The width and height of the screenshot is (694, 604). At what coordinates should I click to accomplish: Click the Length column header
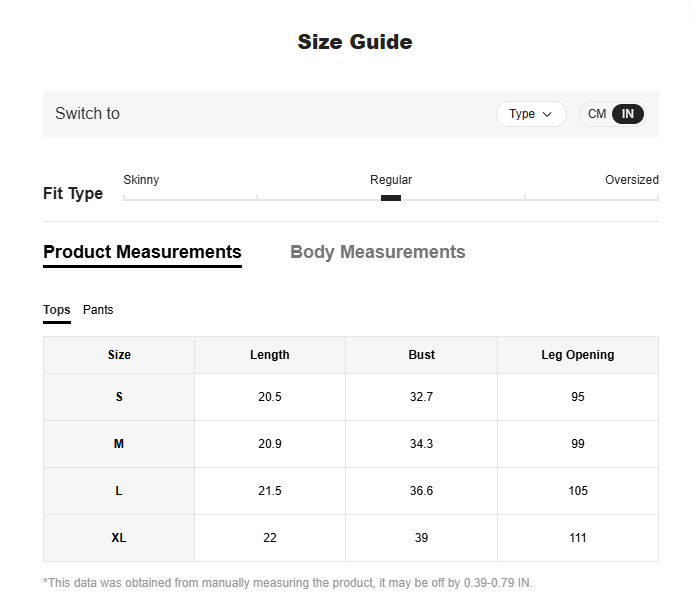tap(270, 355)
